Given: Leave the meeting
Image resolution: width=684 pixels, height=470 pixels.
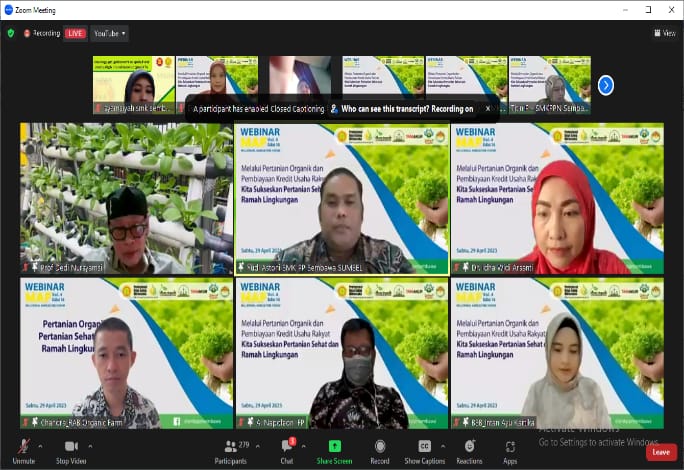Looking at the screenshot, I should 659,452.
